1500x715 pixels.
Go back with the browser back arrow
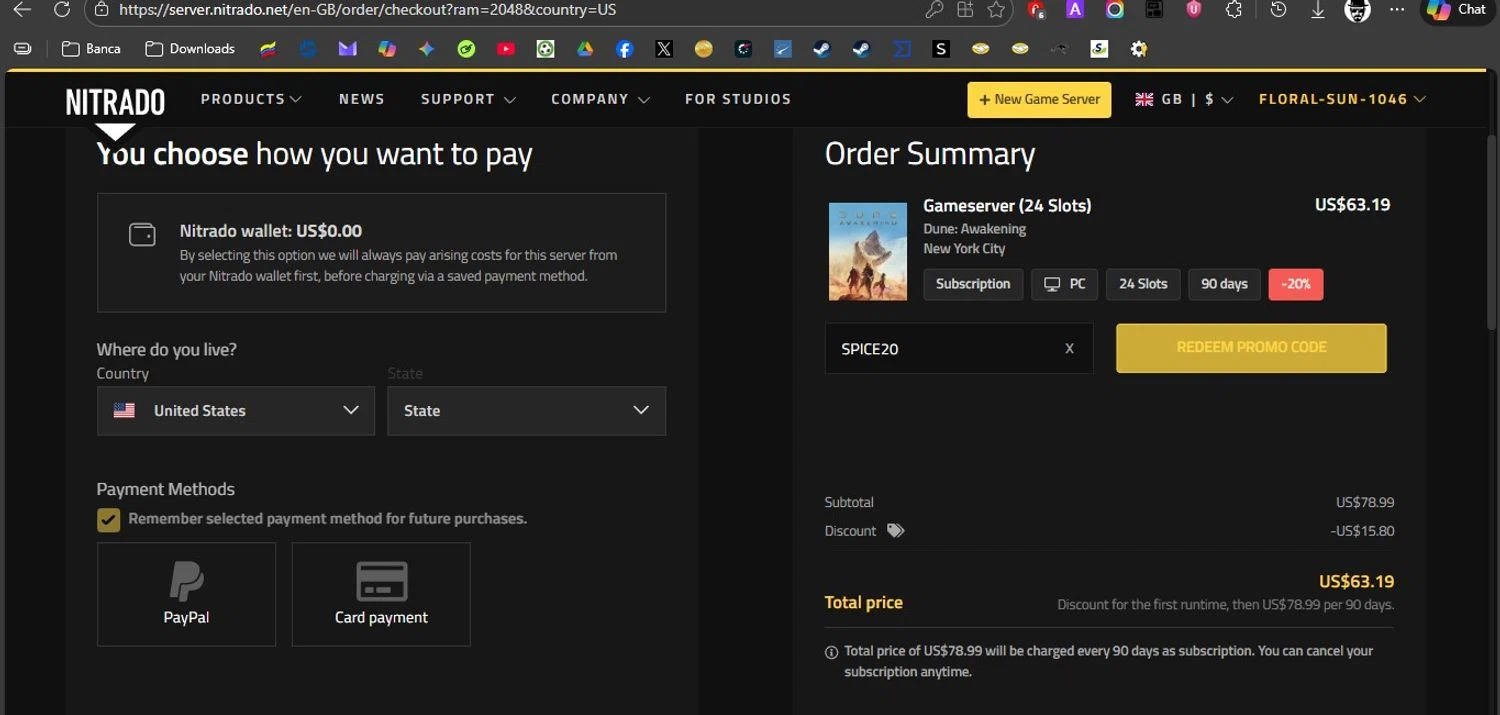point(22,10)
